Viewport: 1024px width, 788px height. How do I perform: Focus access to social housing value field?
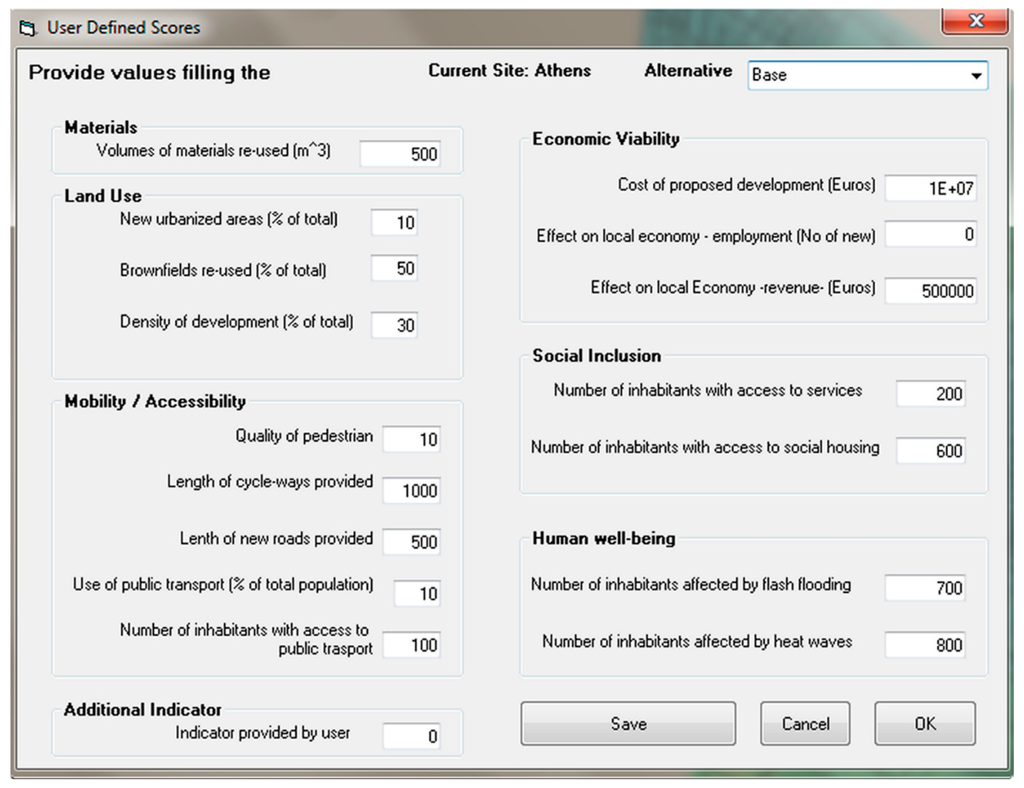[x=931, y=450]
